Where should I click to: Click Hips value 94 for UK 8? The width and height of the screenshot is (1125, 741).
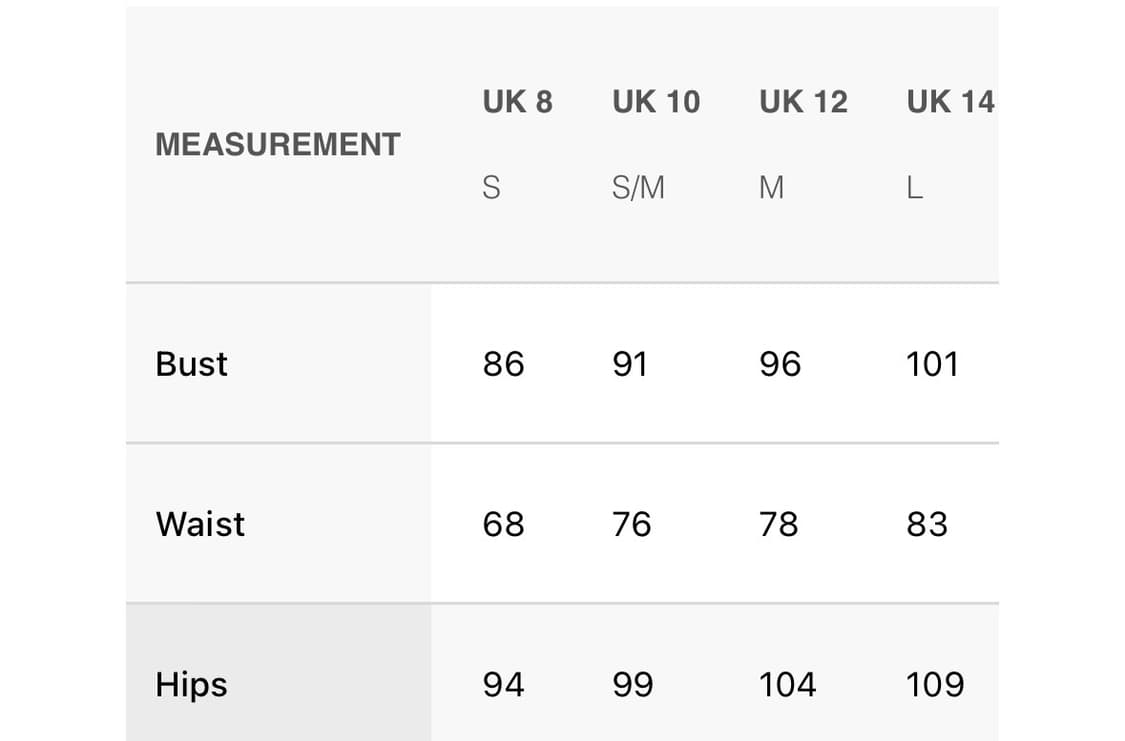click(503, 685)
